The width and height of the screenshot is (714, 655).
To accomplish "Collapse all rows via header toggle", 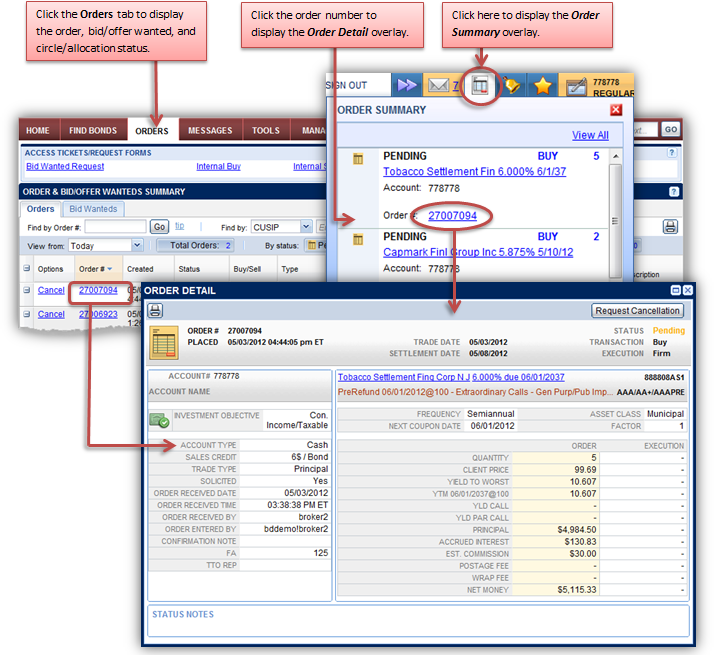I will click(27, 269).
